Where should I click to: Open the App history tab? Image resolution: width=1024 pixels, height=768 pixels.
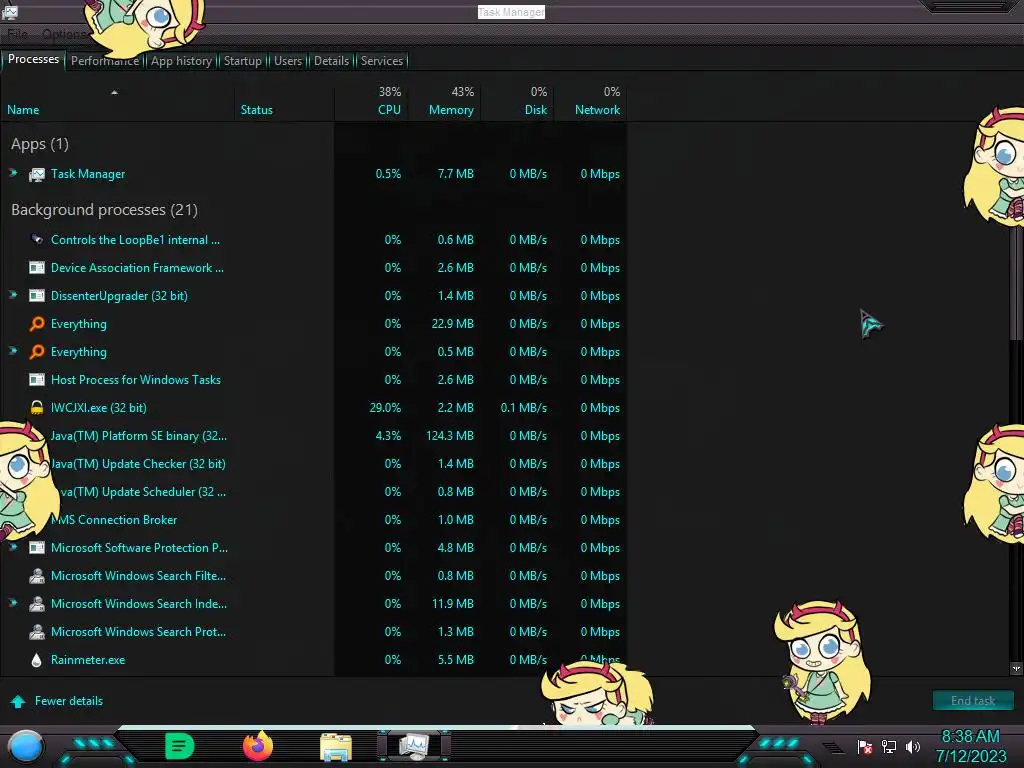coord(182,61)
